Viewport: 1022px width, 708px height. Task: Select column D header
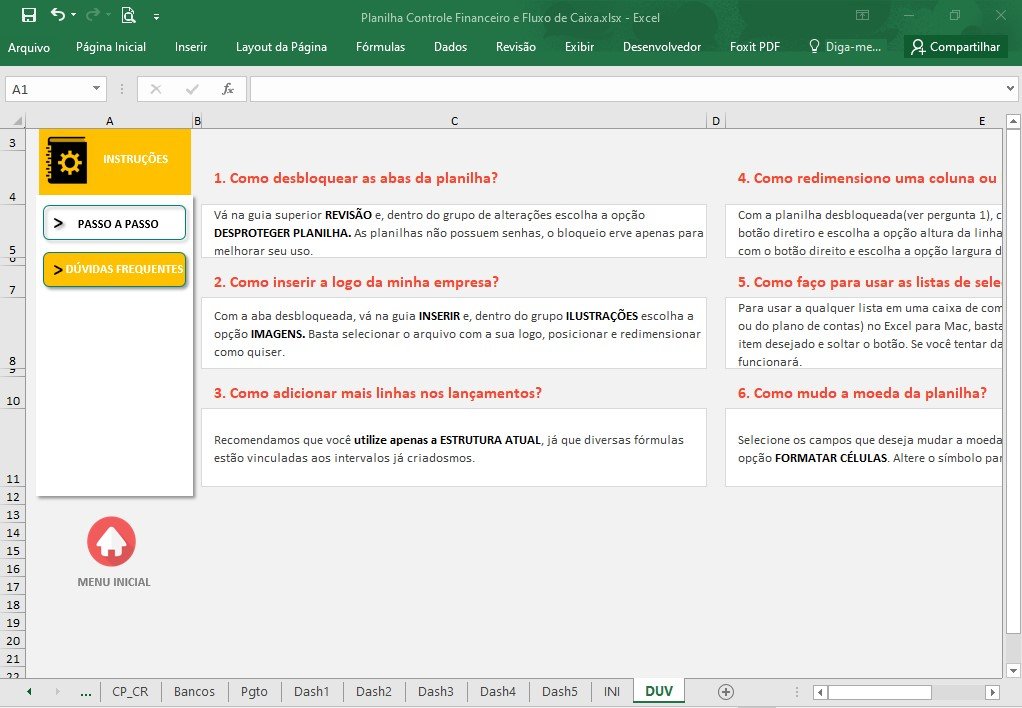pyautogui.click(x=716, y=121)
